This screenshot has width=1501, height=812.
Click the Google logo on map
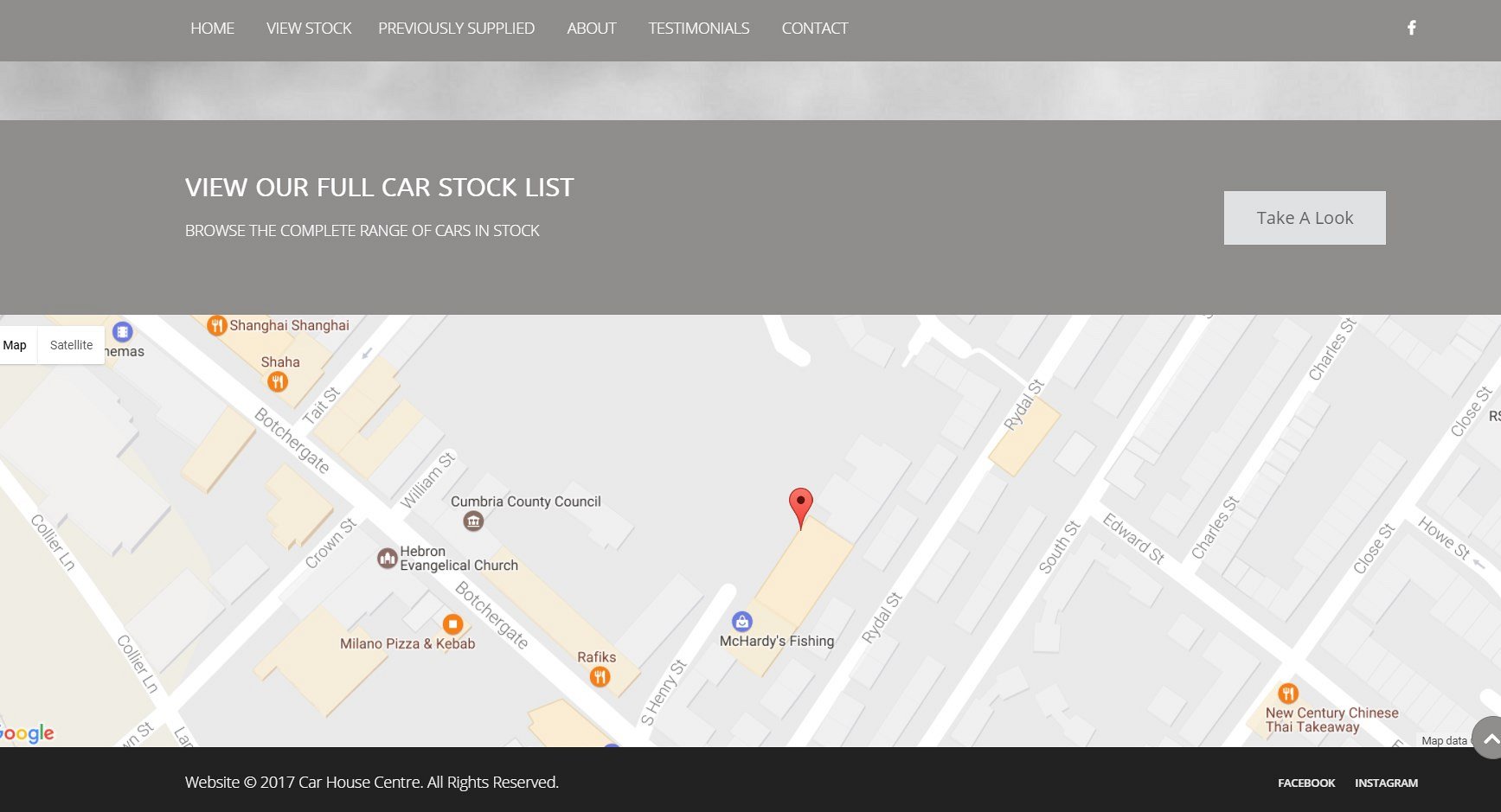point(28,733)
